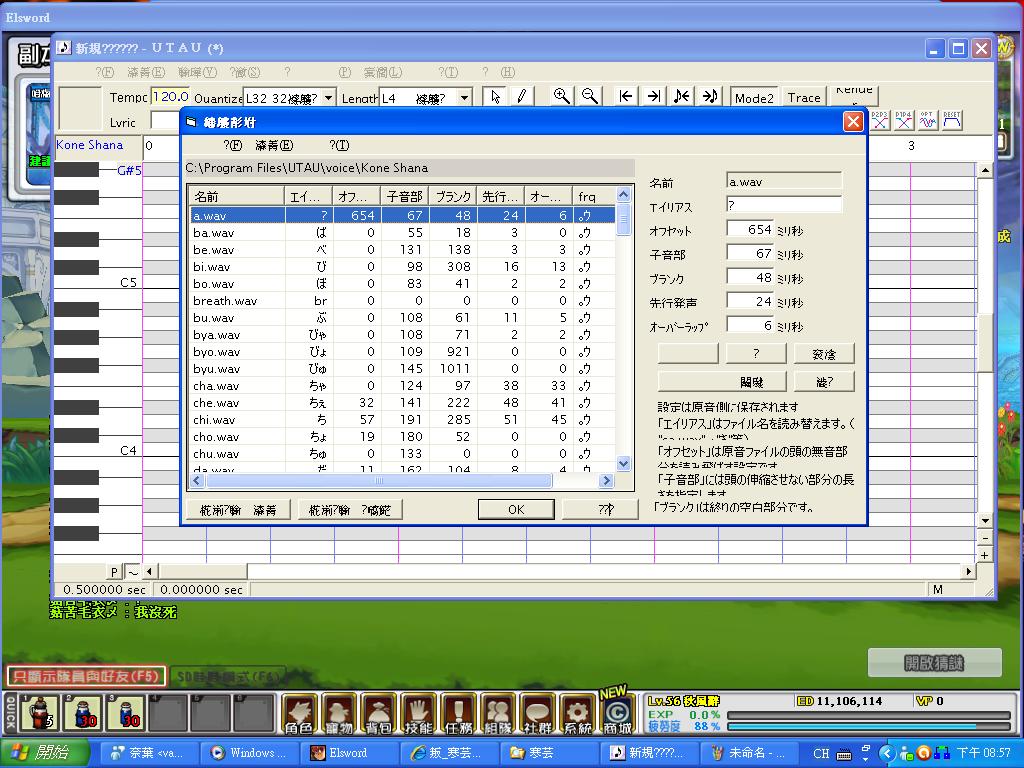Viewport: 1024px width, 768px height.
Task: Open the (T) menu in the voice dialog
Action: tap(340, 145)
